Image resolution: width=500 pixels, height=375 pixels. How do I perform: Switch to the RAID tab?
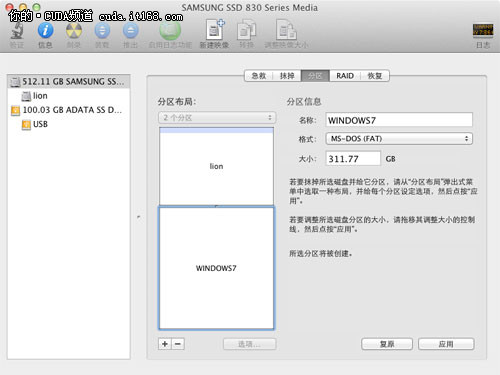[x=345, y=76]
